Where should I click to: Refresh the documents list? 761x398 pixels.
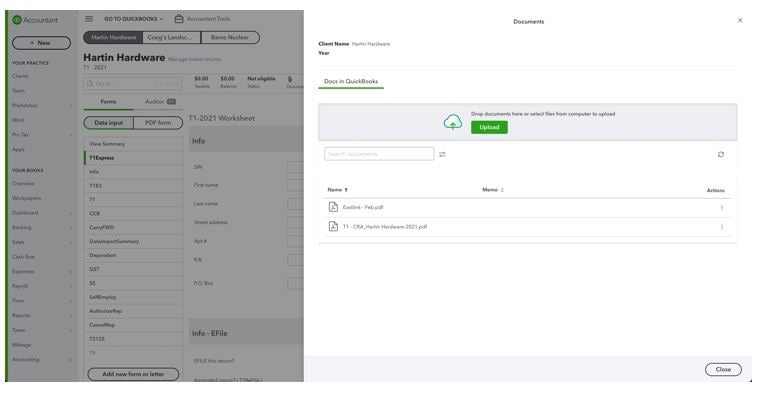pos(721,154)
